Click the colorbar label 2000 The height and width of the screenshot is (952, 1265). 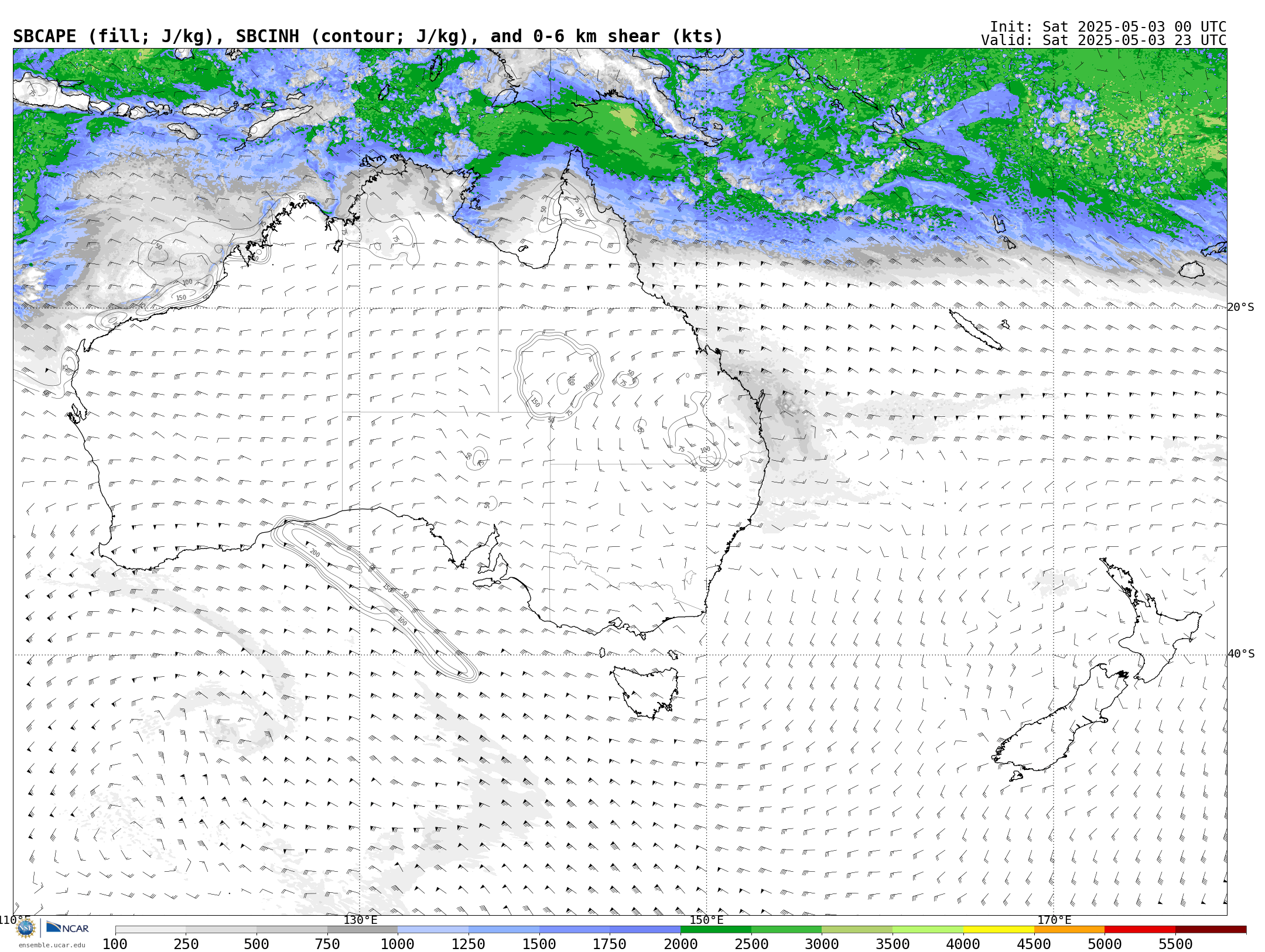tap(681, 944)
